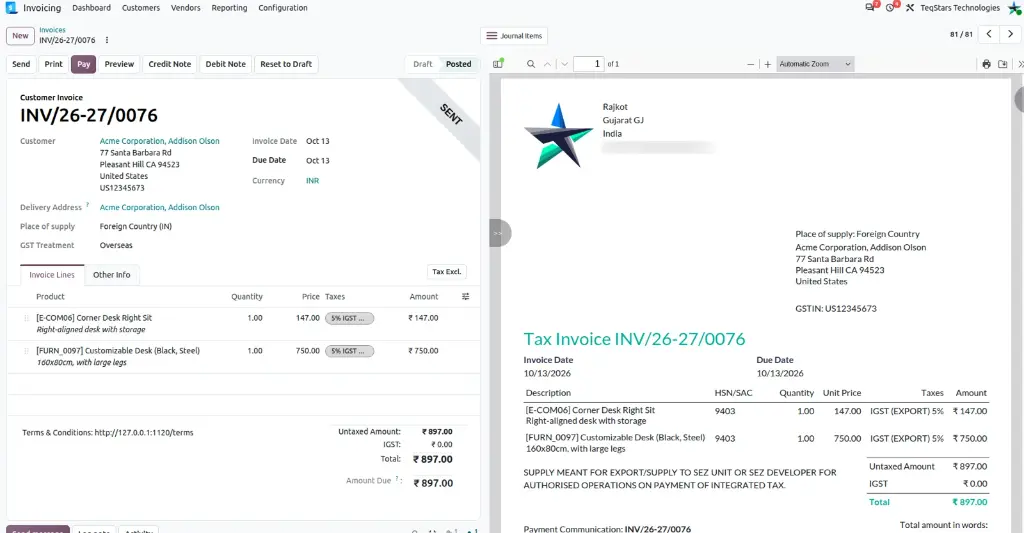The image size is (1024, 533).
Task: Click the Preview button
Action: point(119,64)
